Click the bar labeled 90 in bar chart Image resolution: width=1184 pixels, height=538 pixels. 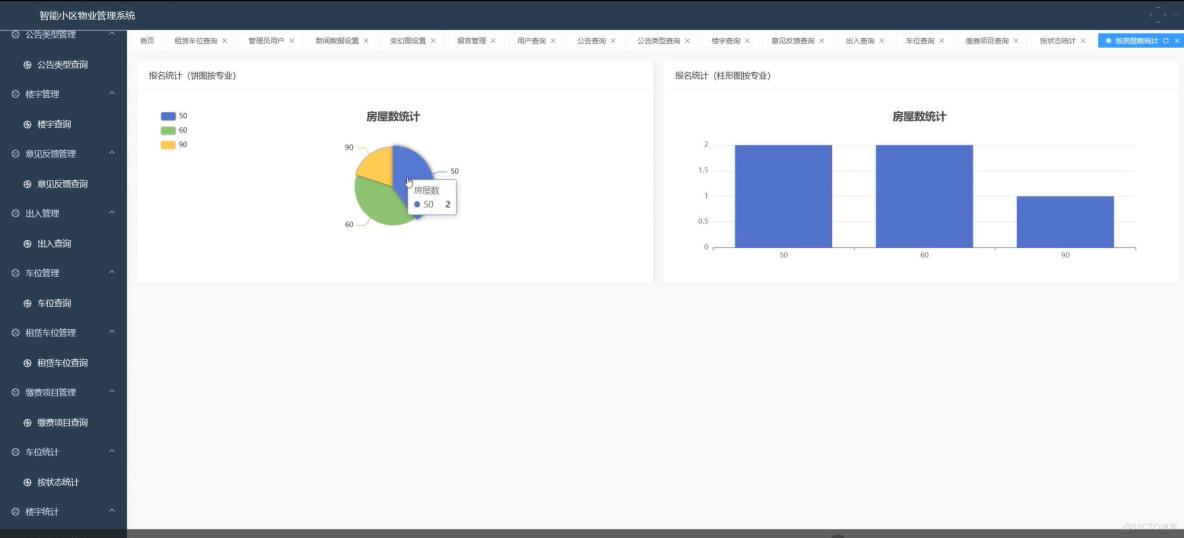1065,221
